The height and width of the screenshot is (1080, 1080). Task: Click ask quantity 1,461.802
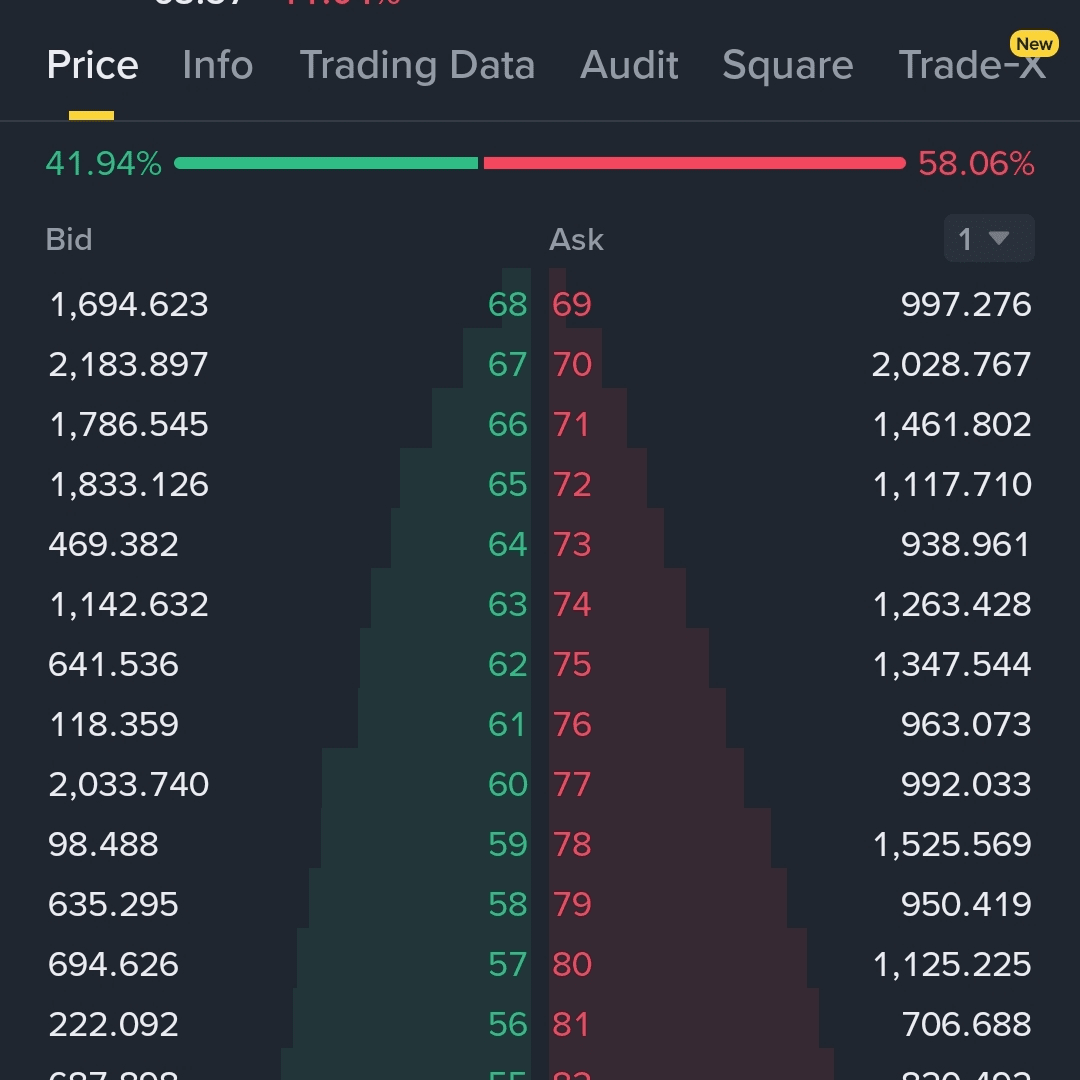pyautogui.click(x=951, y=424)
